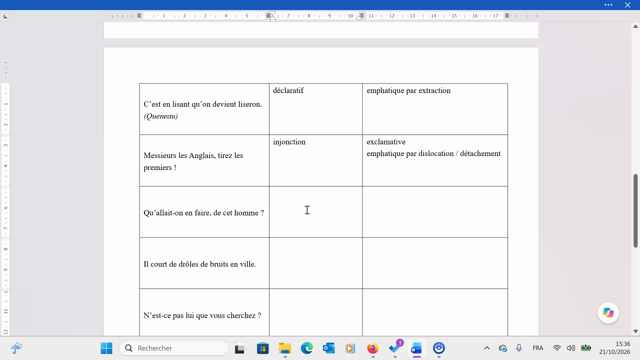This screenshot has height=360, width=640.
Task: Show hidden system tray icons
Action: click(x=487, y=348)
